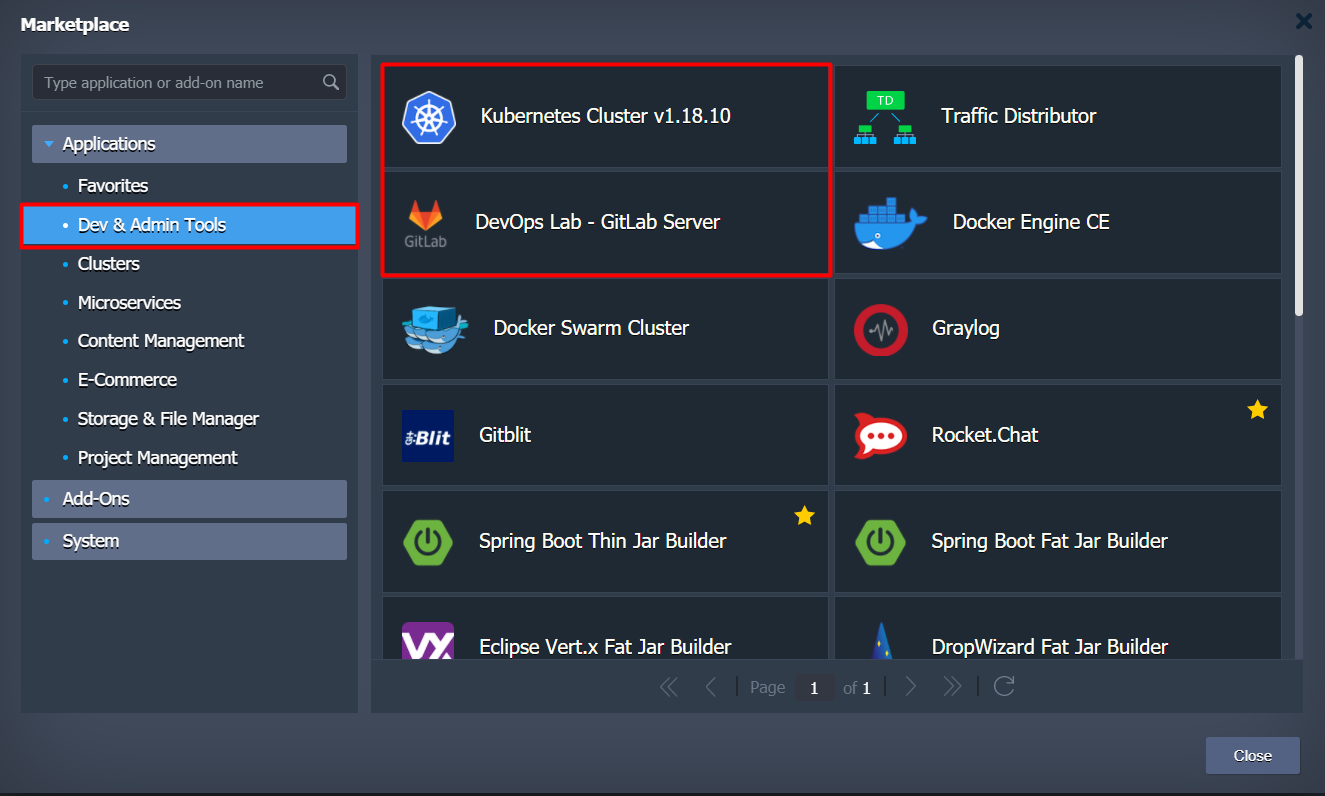The width and height of the screenshot is (1325, 796).
Task: Select Dev & Admin Tools category
Action: (x=189, y=225)
